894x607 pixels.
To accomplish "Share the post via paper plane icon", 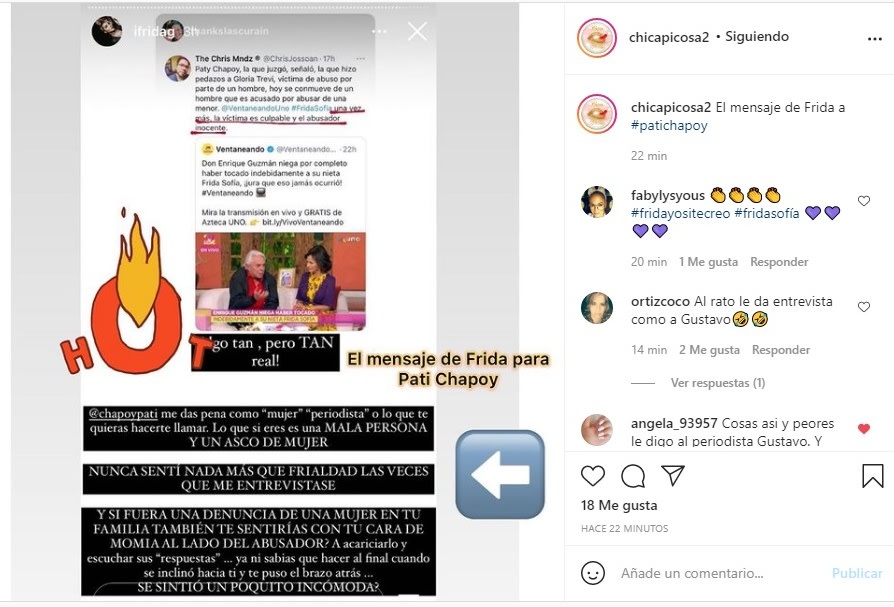I will 673,475.
